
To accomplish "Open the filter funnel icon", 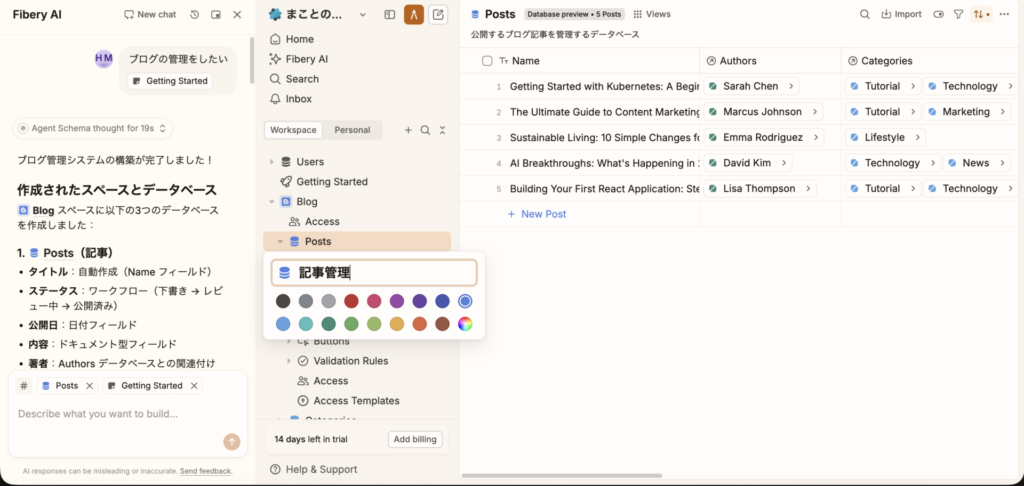I will pos(958,14).
